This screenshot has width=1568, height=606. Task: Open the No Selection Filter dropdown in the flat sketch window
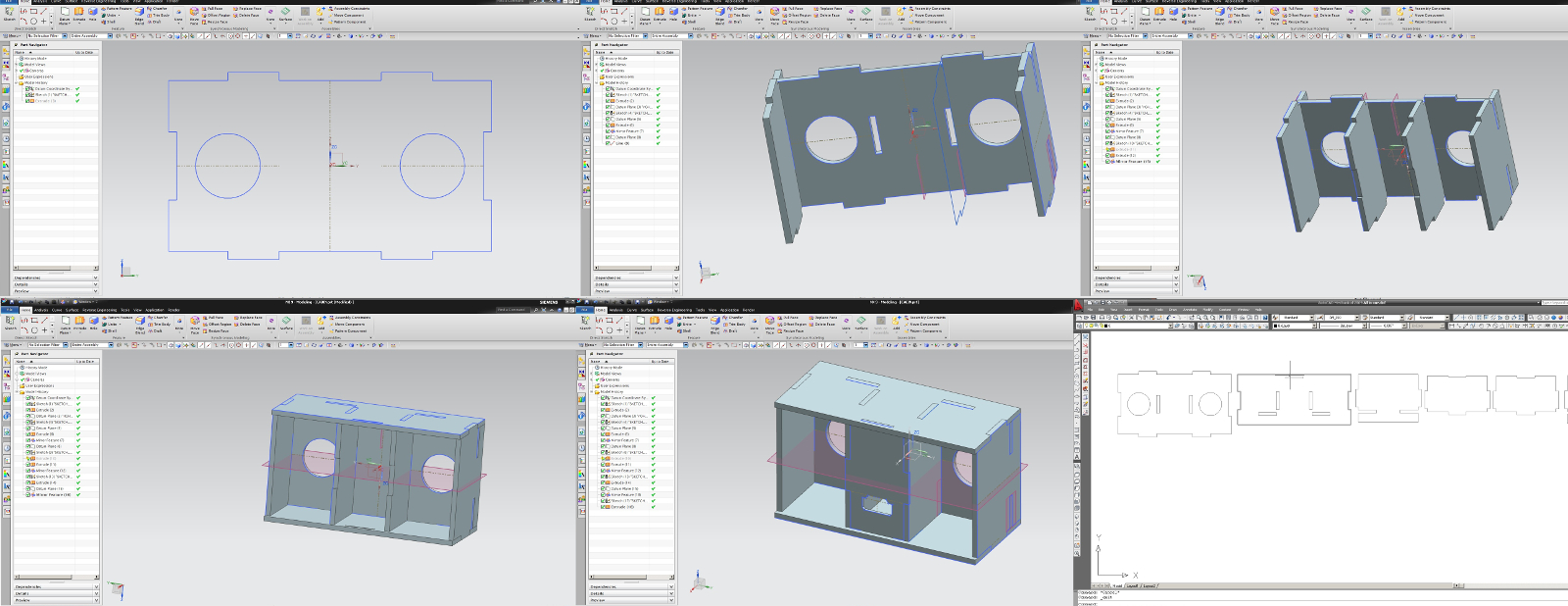click(46, 36)
